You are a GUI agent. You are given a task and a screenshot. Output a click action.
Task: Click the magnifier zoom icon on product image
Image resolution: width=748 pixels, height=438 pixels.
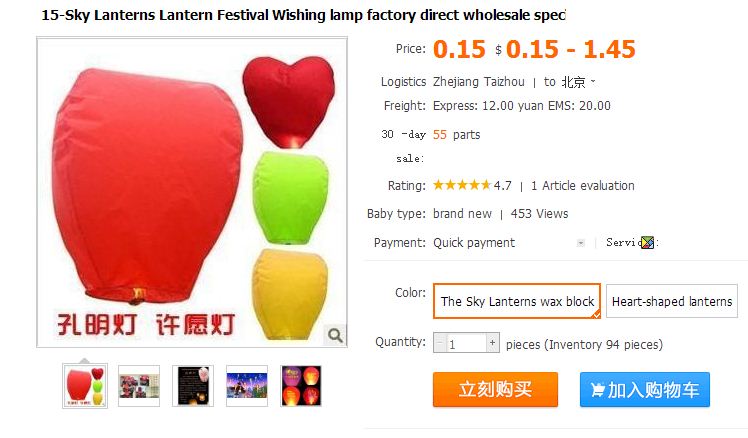tap(335, 335)
